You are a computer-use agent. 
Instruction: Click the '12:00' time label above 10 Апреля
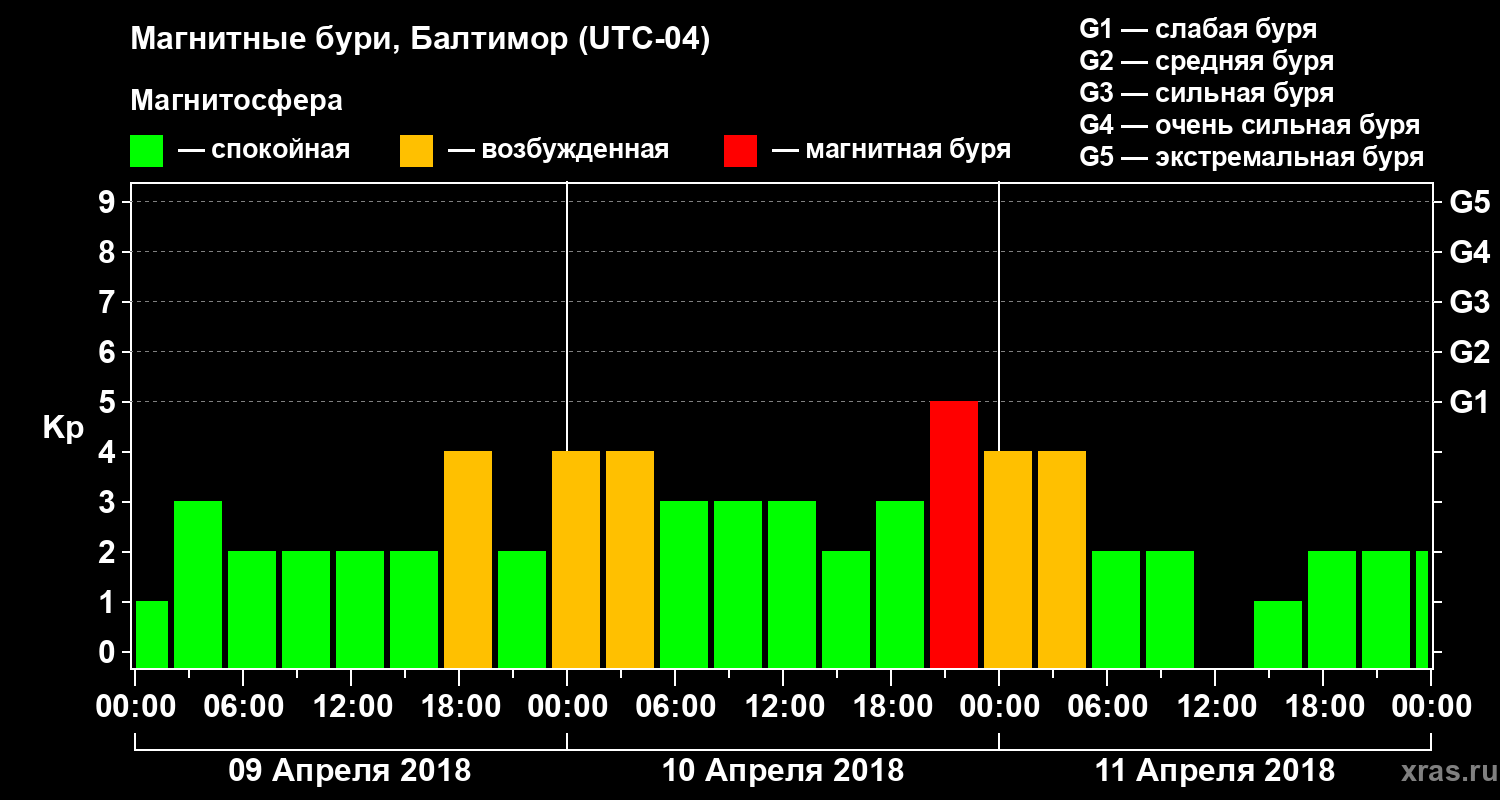click(x=783, y=707)
